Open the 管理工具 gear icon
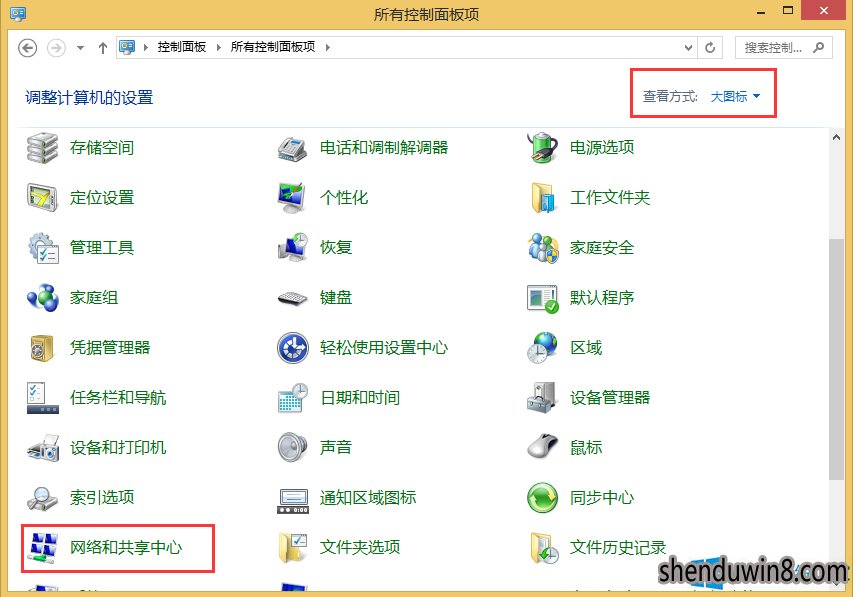This screenshot has width=853, height=597. point(42,248)
